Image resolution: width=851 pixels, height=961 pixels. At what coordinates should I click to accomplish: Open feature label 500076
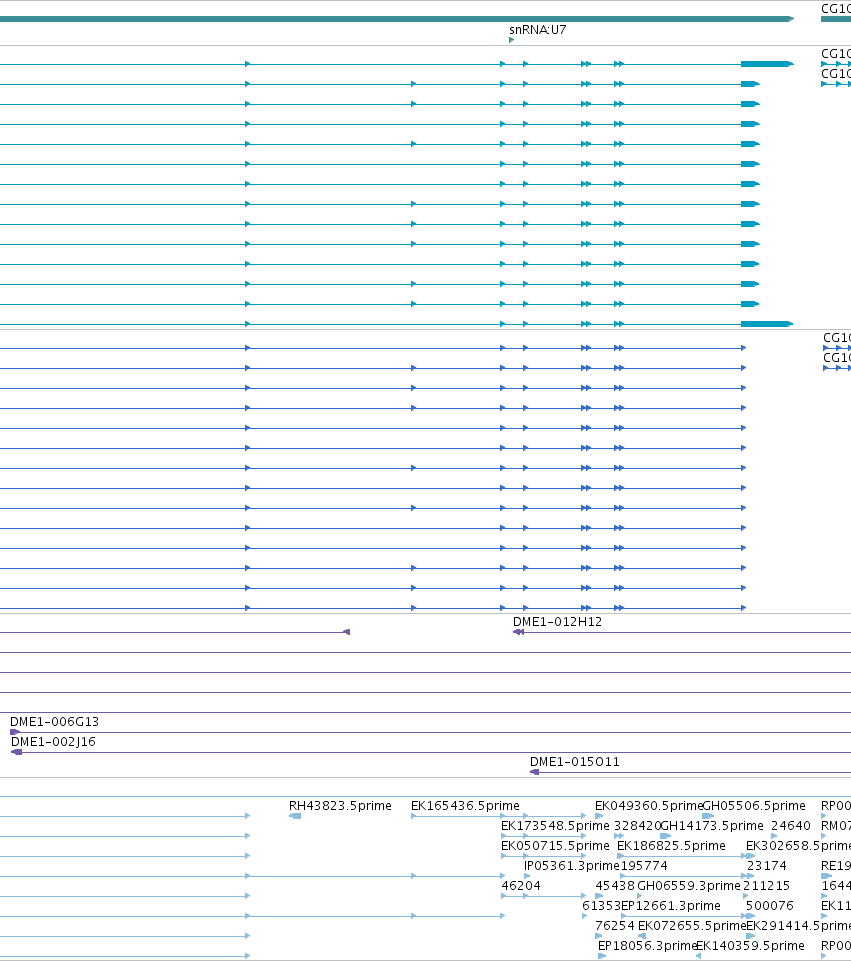770,906
